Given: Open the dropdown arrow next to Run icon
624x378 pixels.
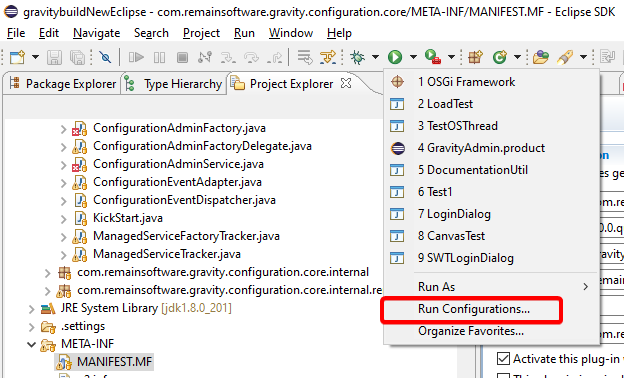Looking at the screenshot, I should (x=413, y=57).
